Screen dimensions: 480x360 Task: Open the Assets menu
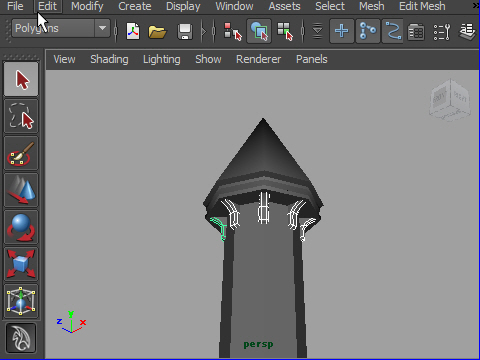pyautogui.click(x=284, y=6)
